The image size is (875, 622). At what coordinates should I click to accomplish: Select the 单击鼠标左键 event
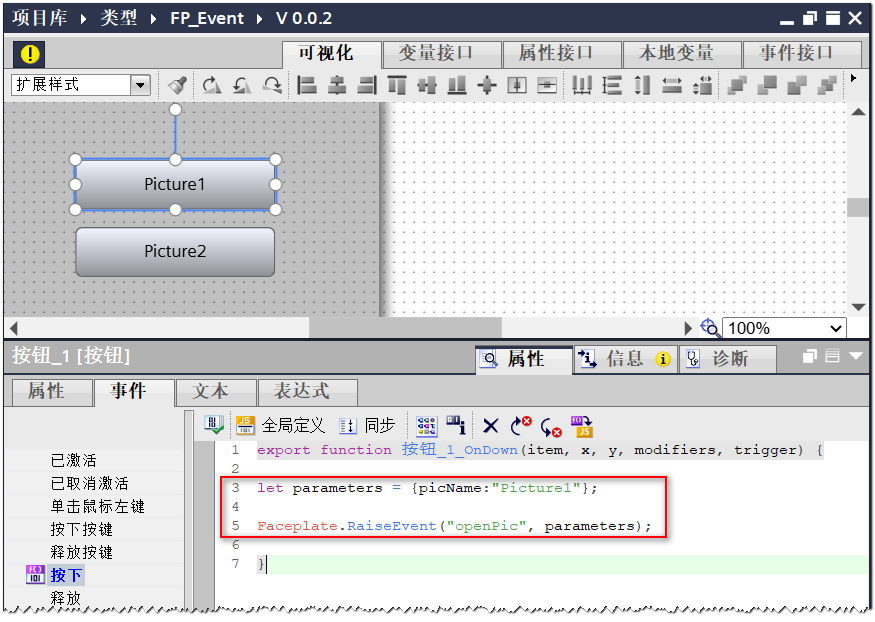click(97, 507)
